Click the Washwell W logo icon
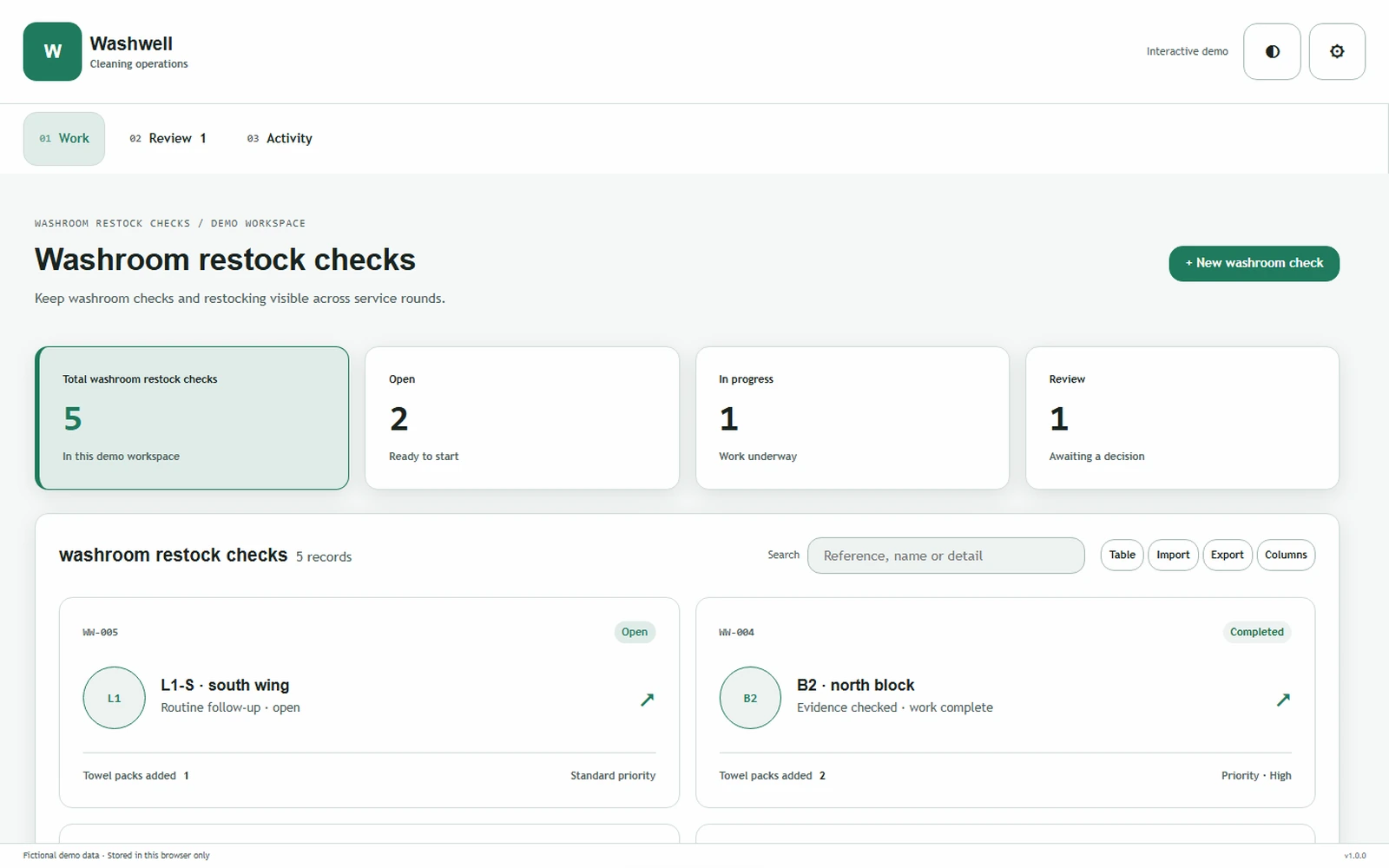 pyautogui.click(x=52, y=52)
